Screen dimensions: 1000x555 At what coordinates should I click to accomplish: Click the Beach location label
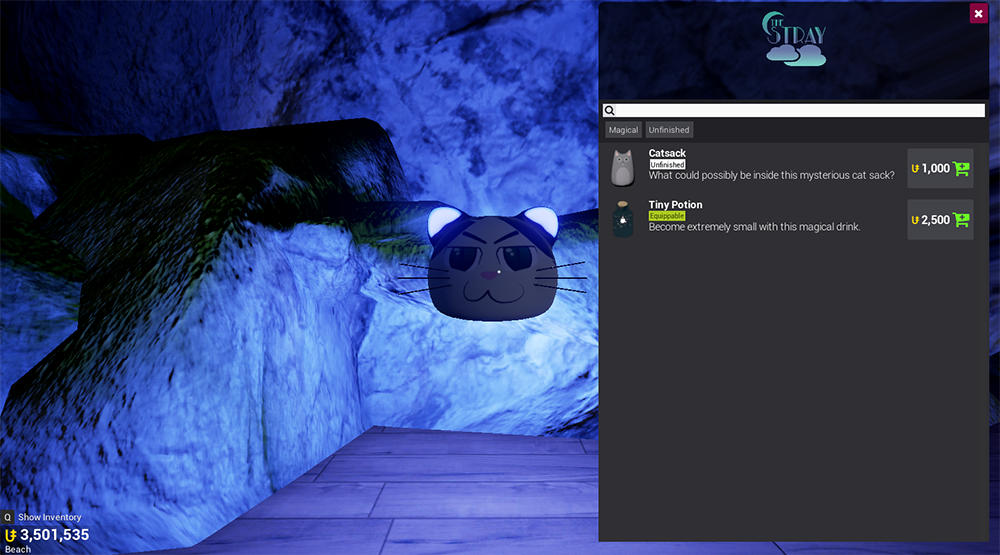[18, 549]
